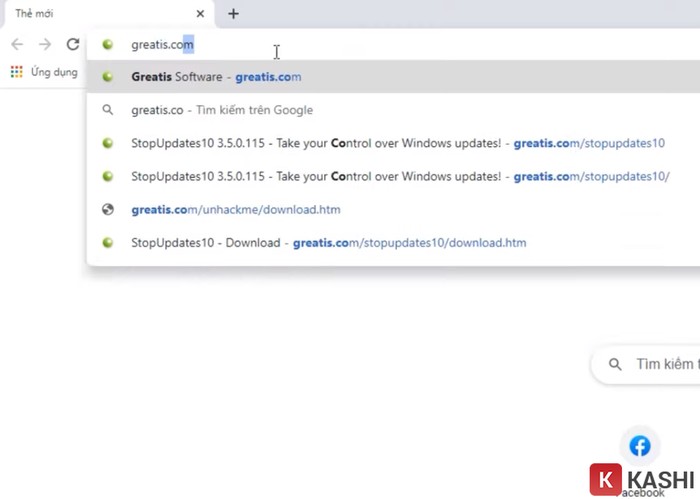This screenshot has width=700, height=499.
Task: Click the green favicon in address bar
Action: [x=108, y=44]
